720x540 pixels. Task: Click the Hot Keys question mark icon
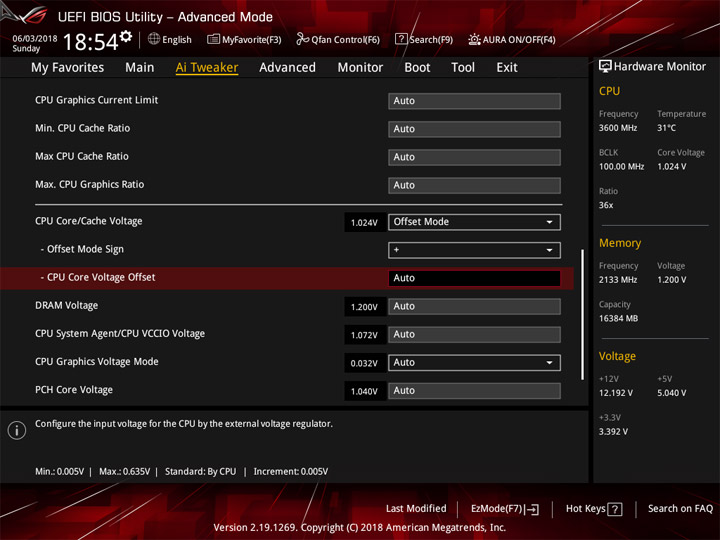[x=615, y=509]
